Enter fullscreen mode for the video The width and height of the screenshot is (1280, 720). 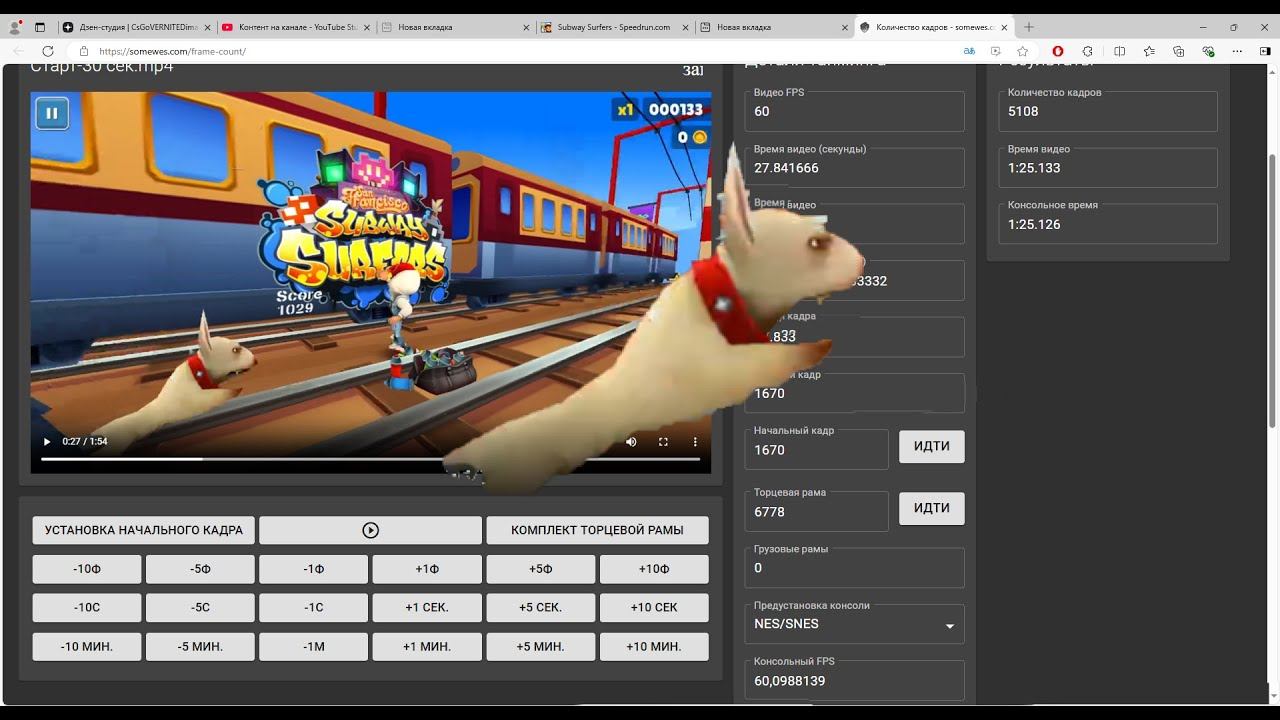coord(663,441)
